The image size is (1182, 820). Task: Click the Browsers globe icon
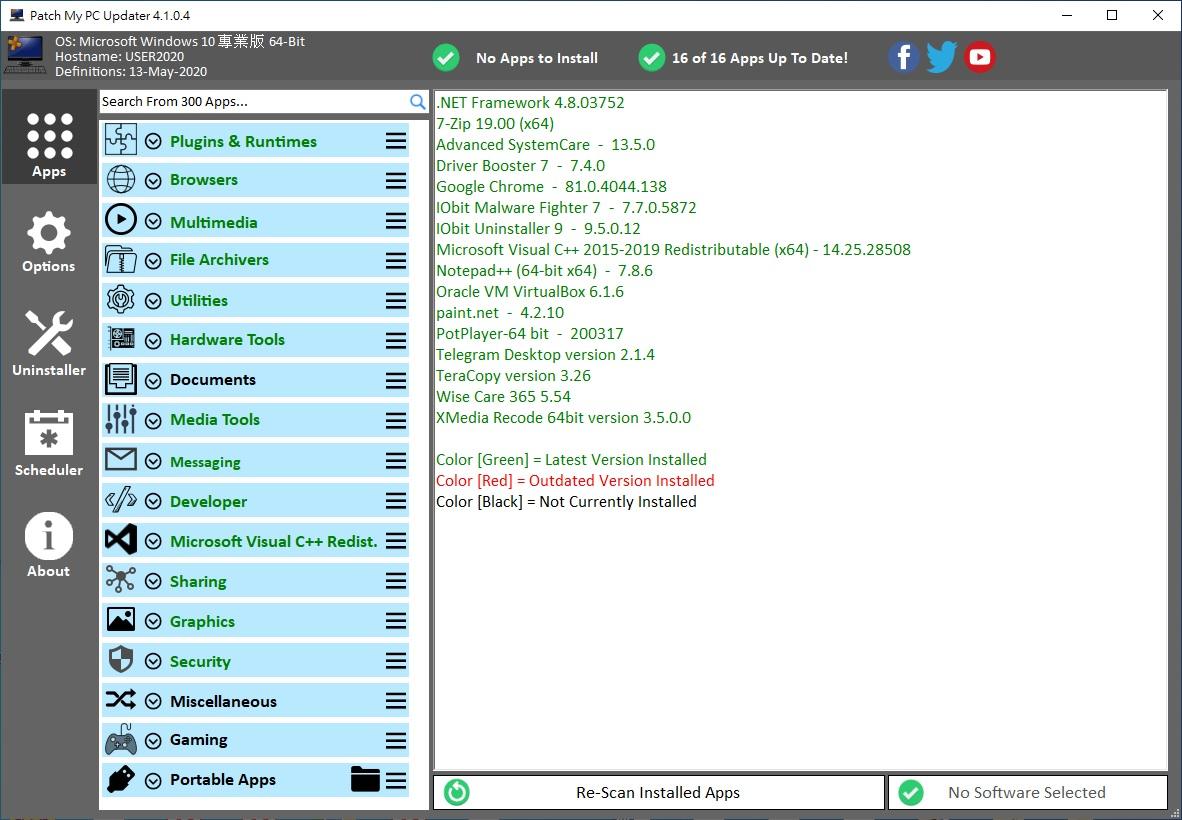pos(121,180)
